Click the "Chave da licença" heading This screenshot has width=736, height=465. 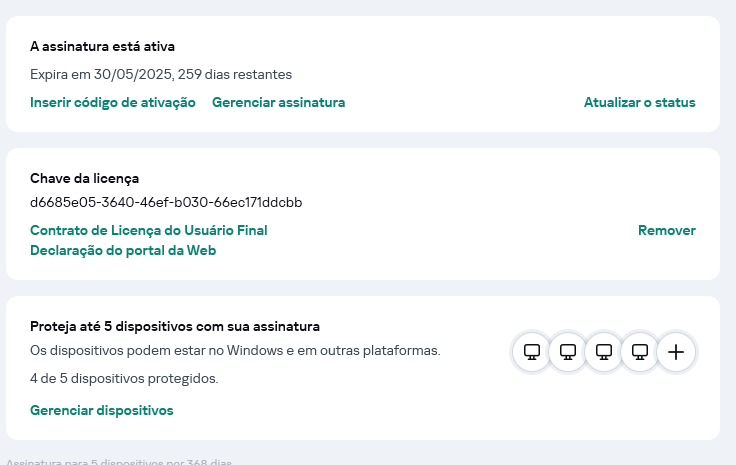(x=85, y=178)
